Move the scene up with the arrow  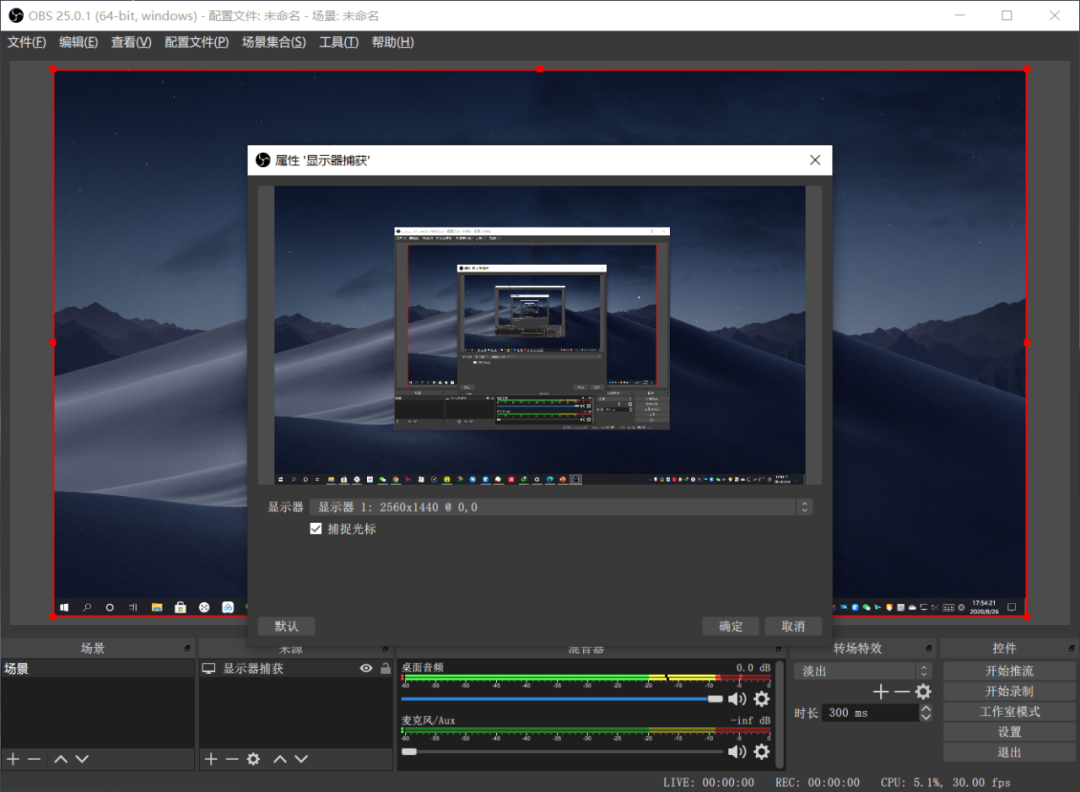click(x=61, y=759)
